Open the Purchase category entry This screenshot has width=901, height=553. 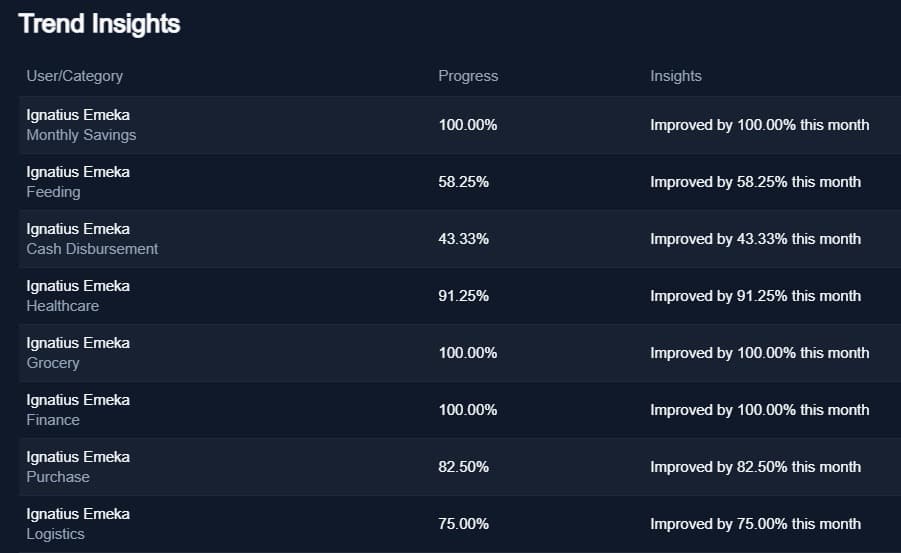point(58,477)
